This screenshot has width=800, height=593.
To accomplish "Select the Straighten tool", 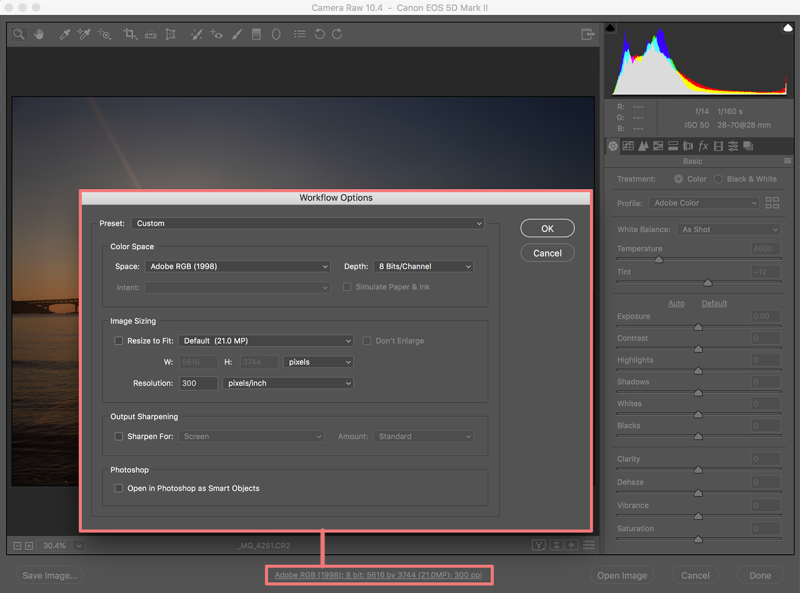I will click(x=151, y=34).
